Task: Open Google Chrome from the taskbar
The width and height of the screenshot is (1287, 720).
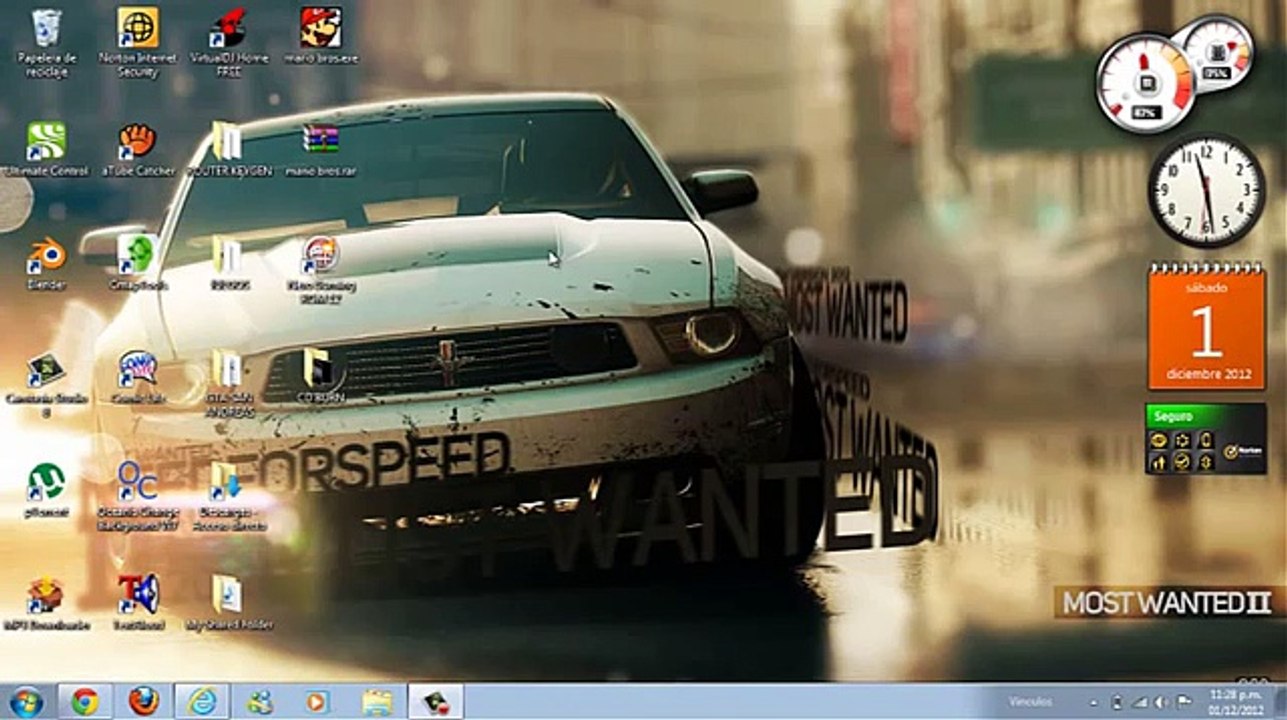Action: pos(85,702)
